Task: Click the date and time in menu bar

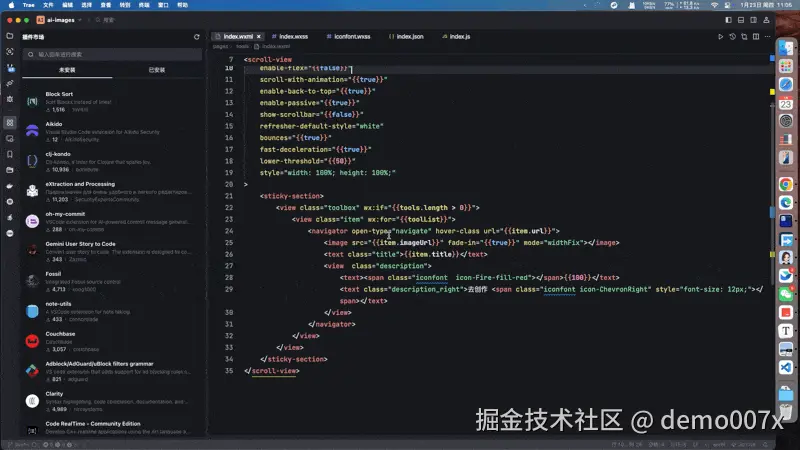Action: point(766,5)
